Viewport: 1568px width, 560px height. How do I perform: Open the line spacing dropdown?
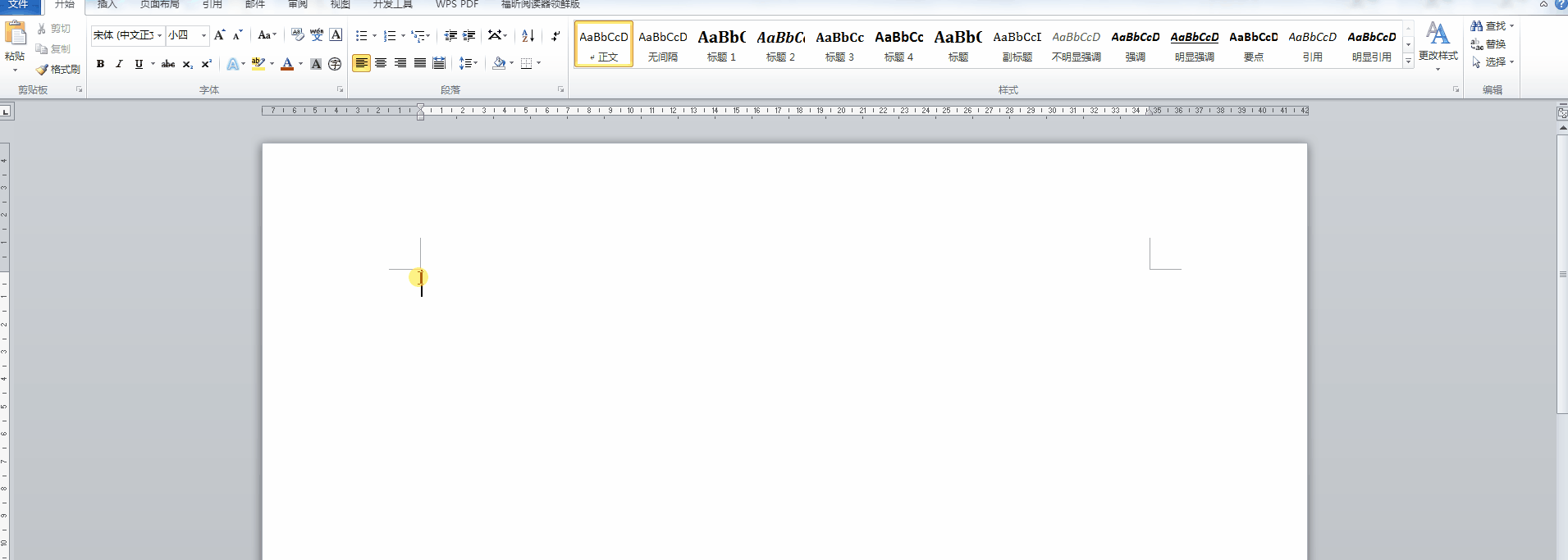[x=468, y=63]
